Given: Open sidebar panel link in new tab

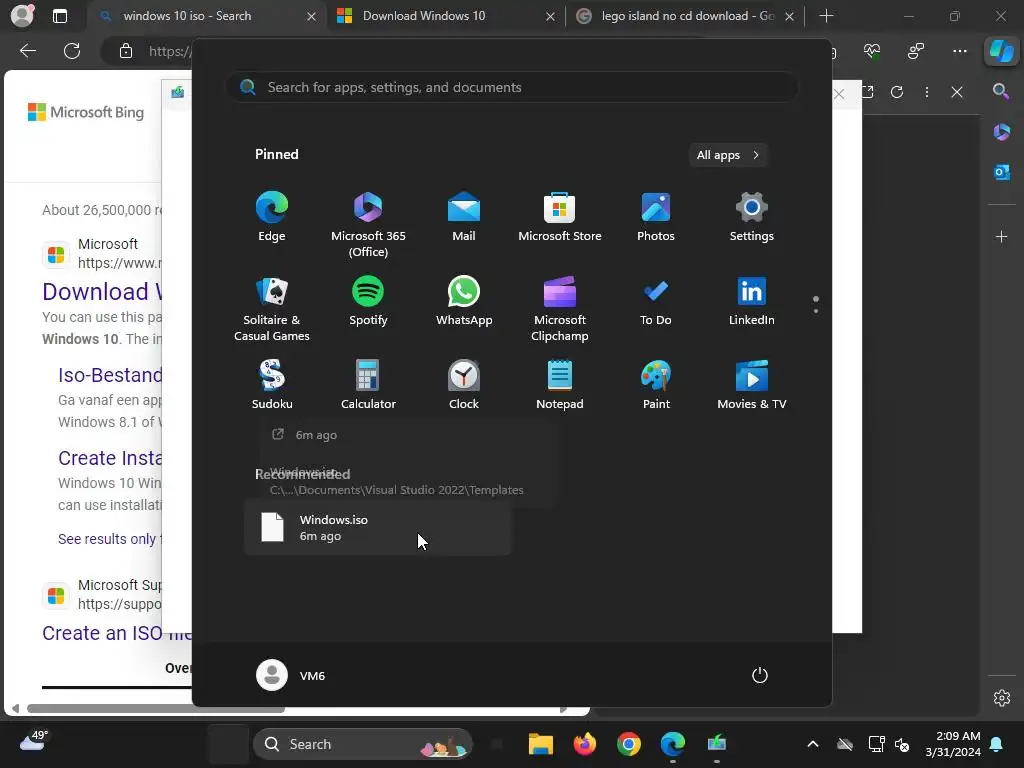Looking at the screenshot, I should (867, 92).
